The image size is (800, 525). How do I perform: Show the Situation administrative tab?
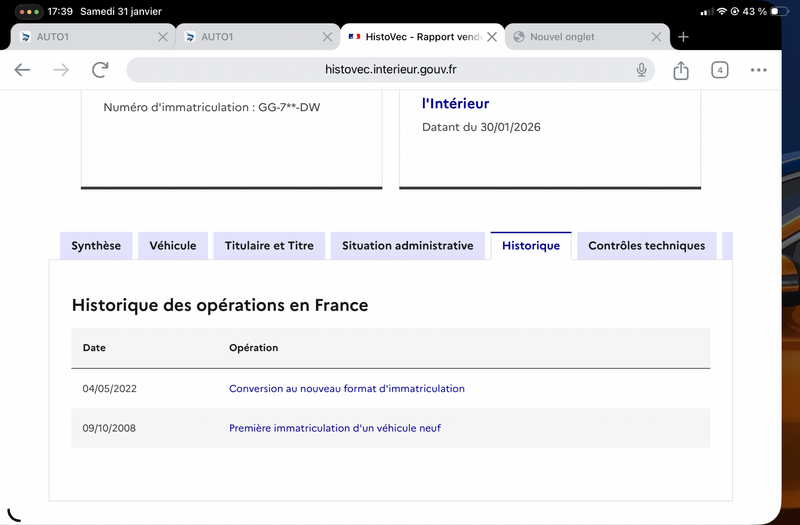tap(407, 246)
